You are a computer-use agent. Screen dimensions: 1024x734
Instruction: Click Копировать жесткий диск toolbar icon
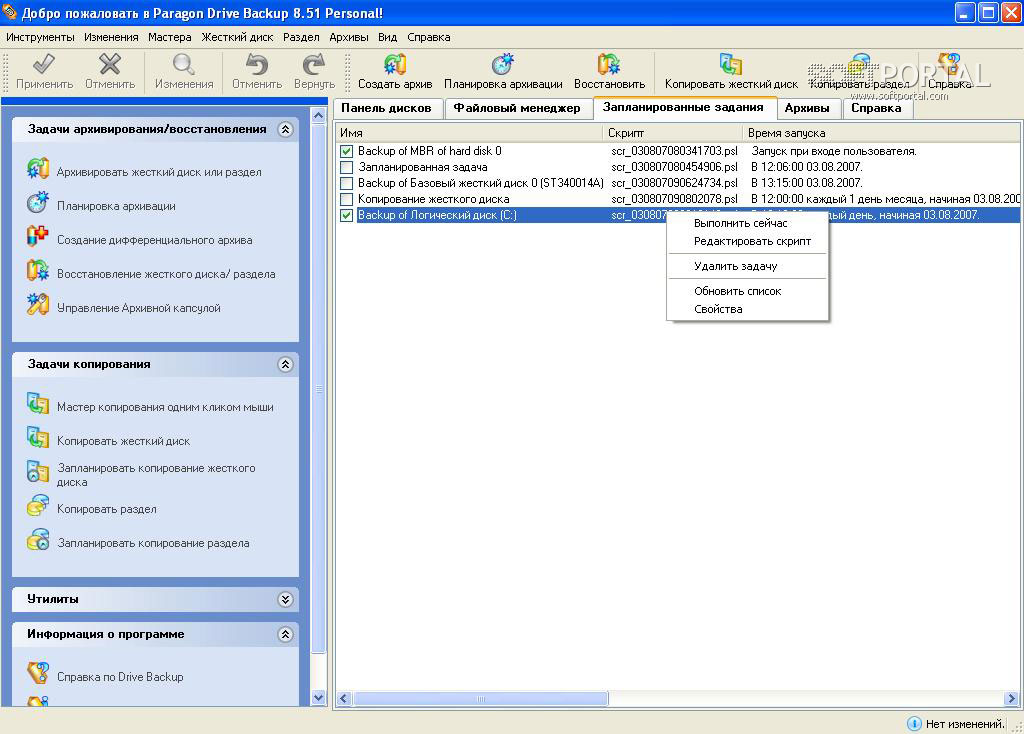[731, 64]
